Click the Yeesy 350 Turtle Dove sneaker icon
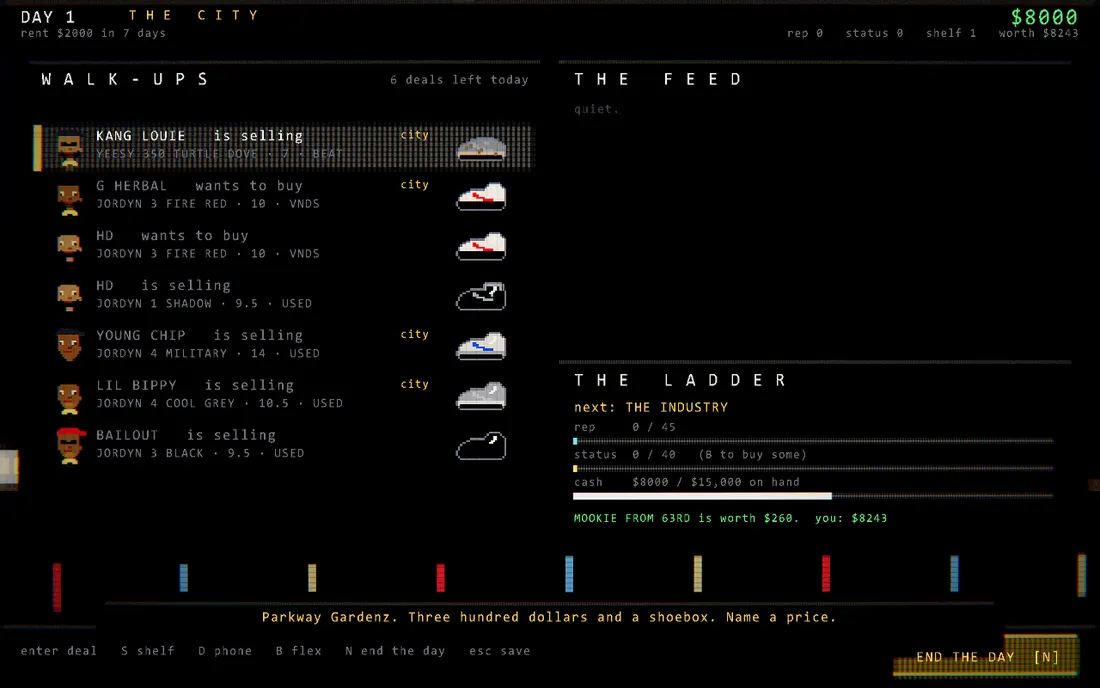The image size is (1100, 688). (x=481, y=149)
